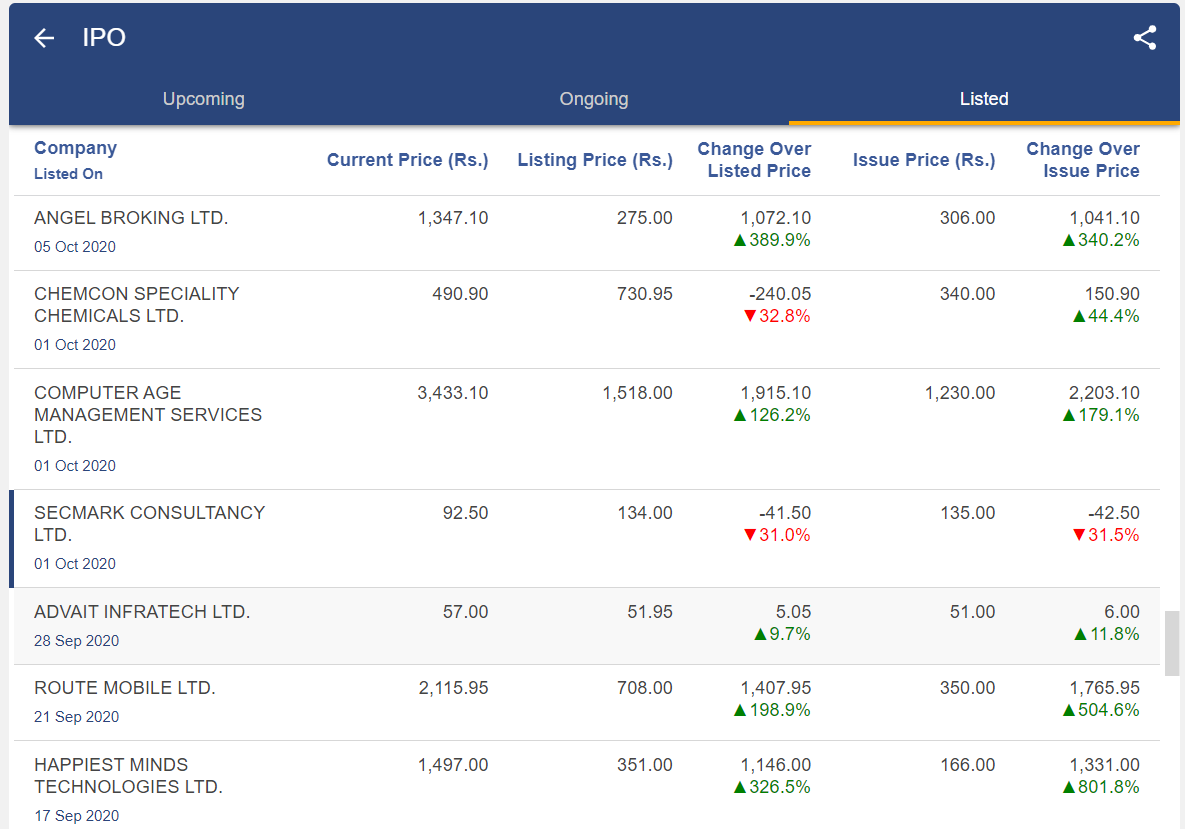Viewport: 1185px width, 829px height.
Task: Open the Ongoing IPOs tab
Action: pyautogui.click(x=593, y=99)
